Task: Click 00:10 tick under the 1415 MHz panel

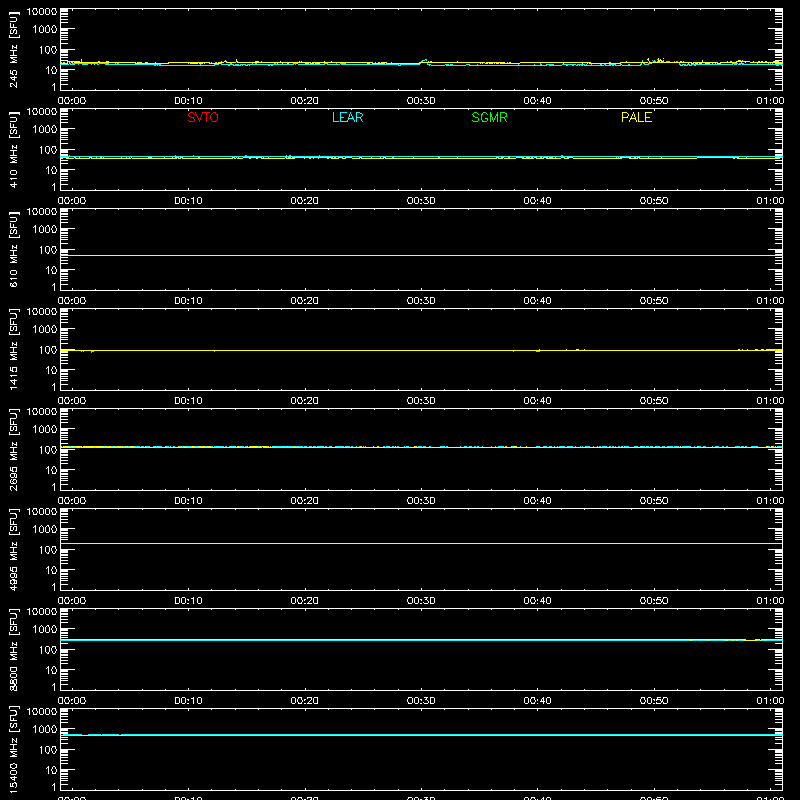Action: coord(188,401)
